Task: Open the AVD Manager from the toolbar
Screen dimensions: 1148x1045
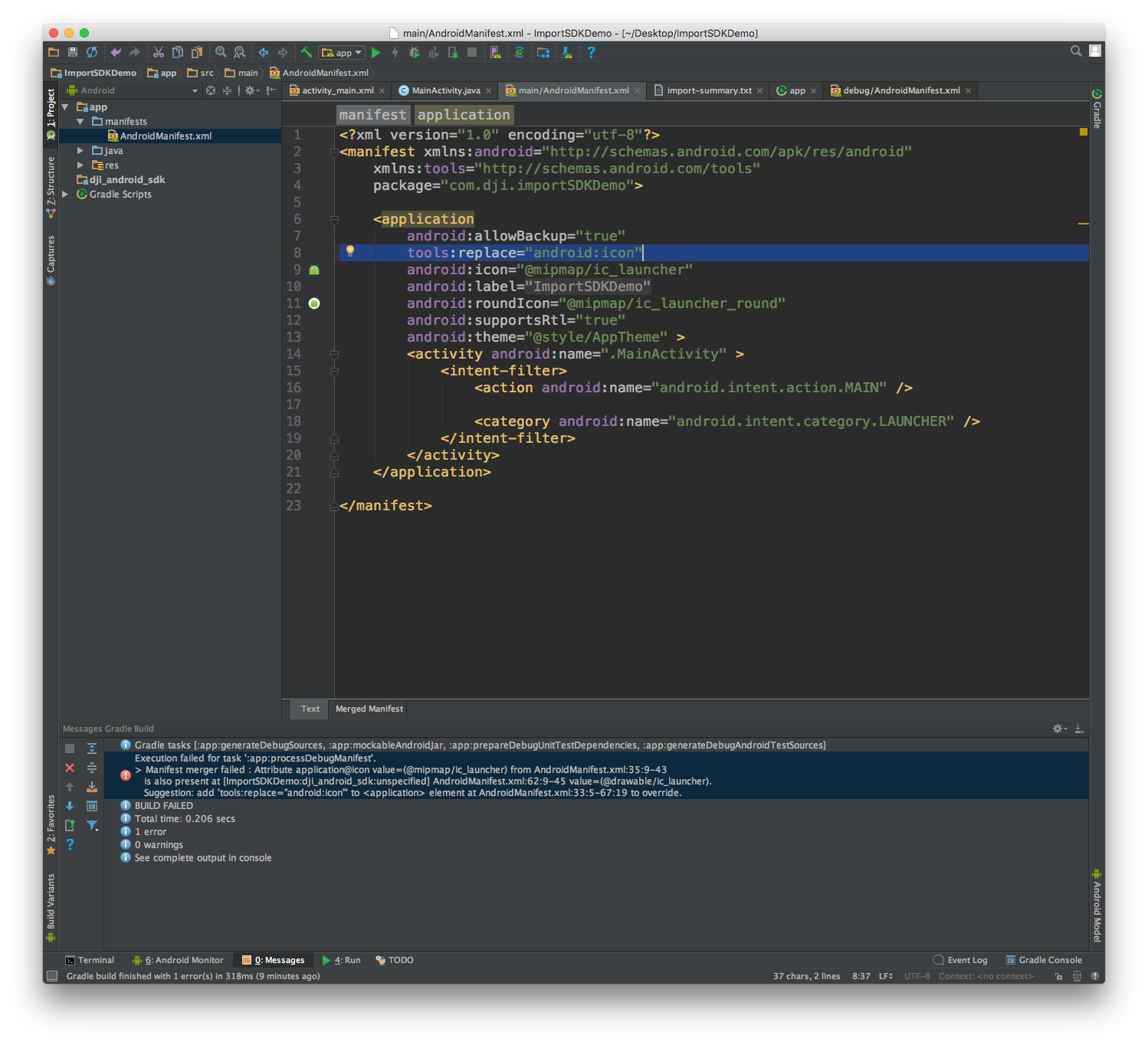Action: (496, 52)
